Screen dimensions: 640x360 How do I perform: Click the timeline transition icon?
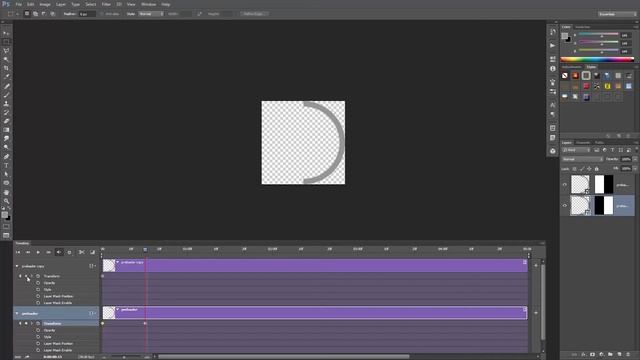(92, 252)
